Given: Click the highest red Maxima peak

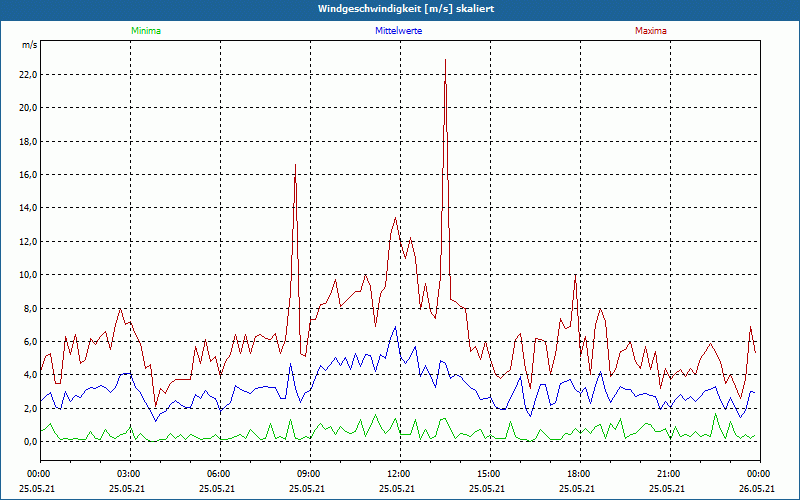Looking at the screenshot, I should coord(445,61).
